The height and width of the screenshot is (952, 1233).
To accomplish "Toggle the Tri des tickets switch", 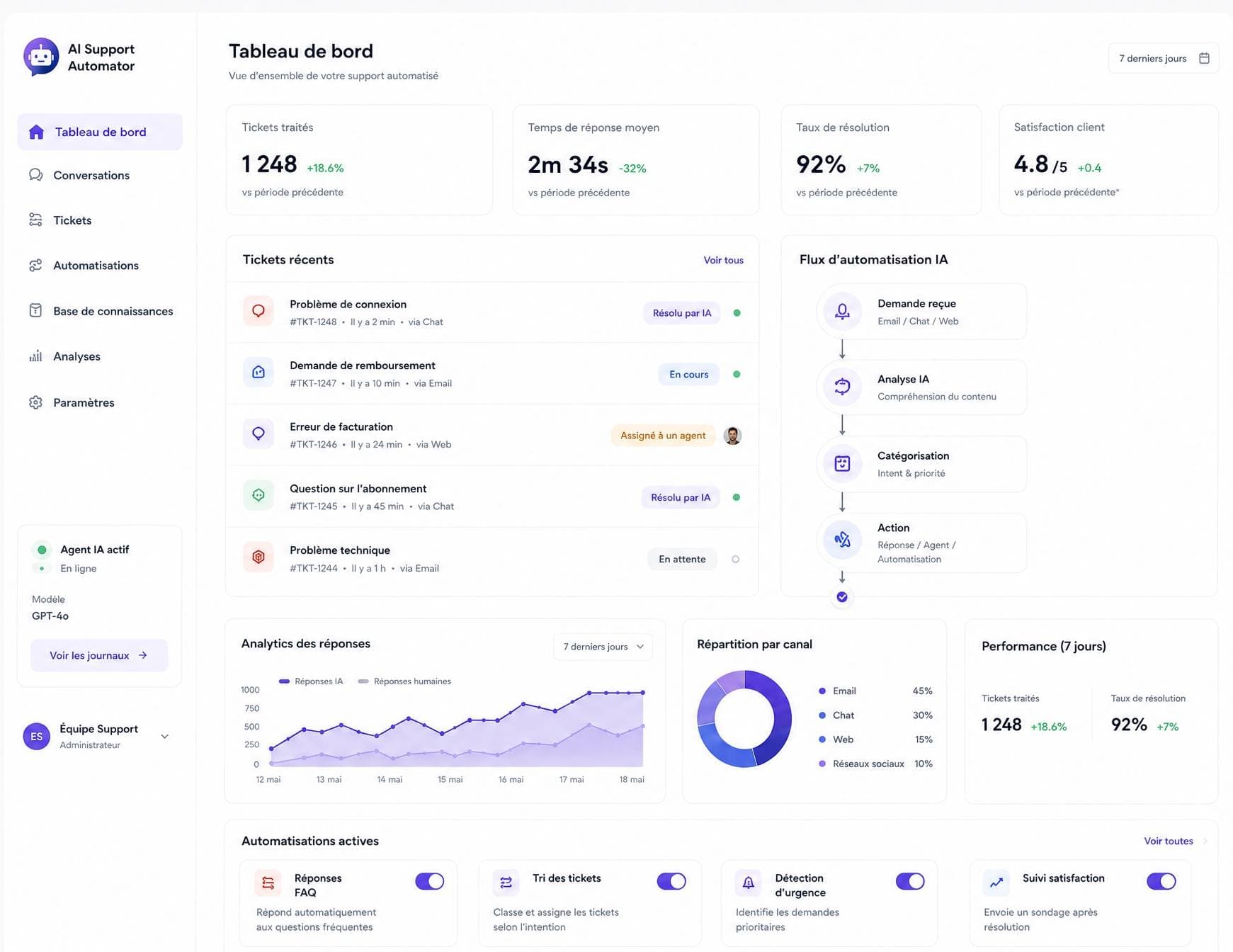I will [x=671, y=881].
